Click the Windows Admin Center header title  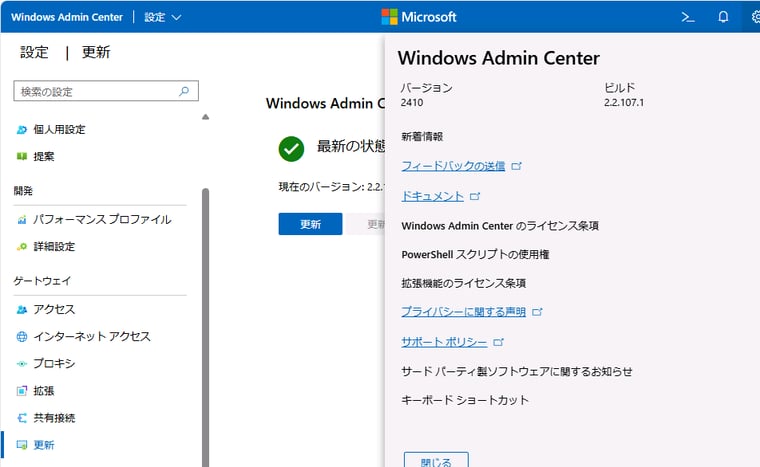pyautogui.click(x=67, y=17)
